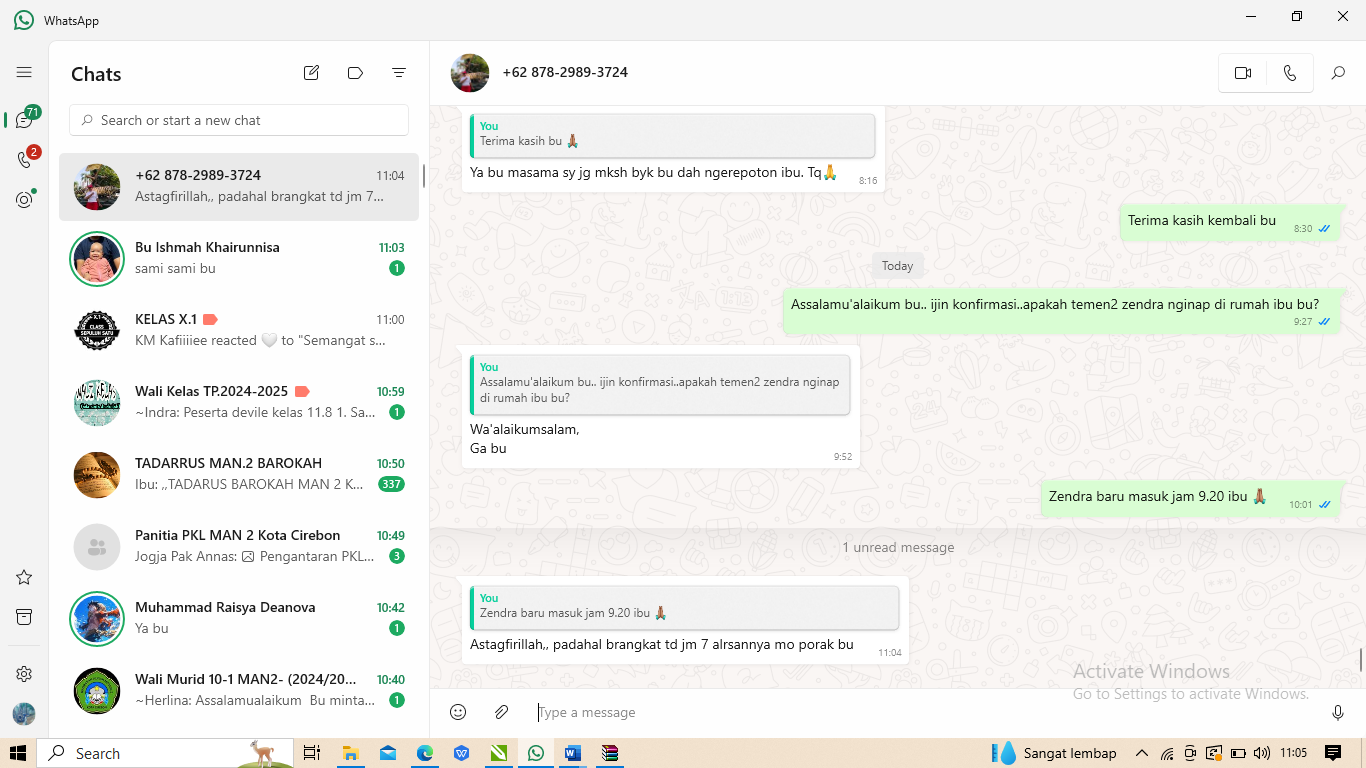Viewport: 1366px width, 768px height.
Task: Start a voice call from the chat header
Action: [x=1289, y=73]
